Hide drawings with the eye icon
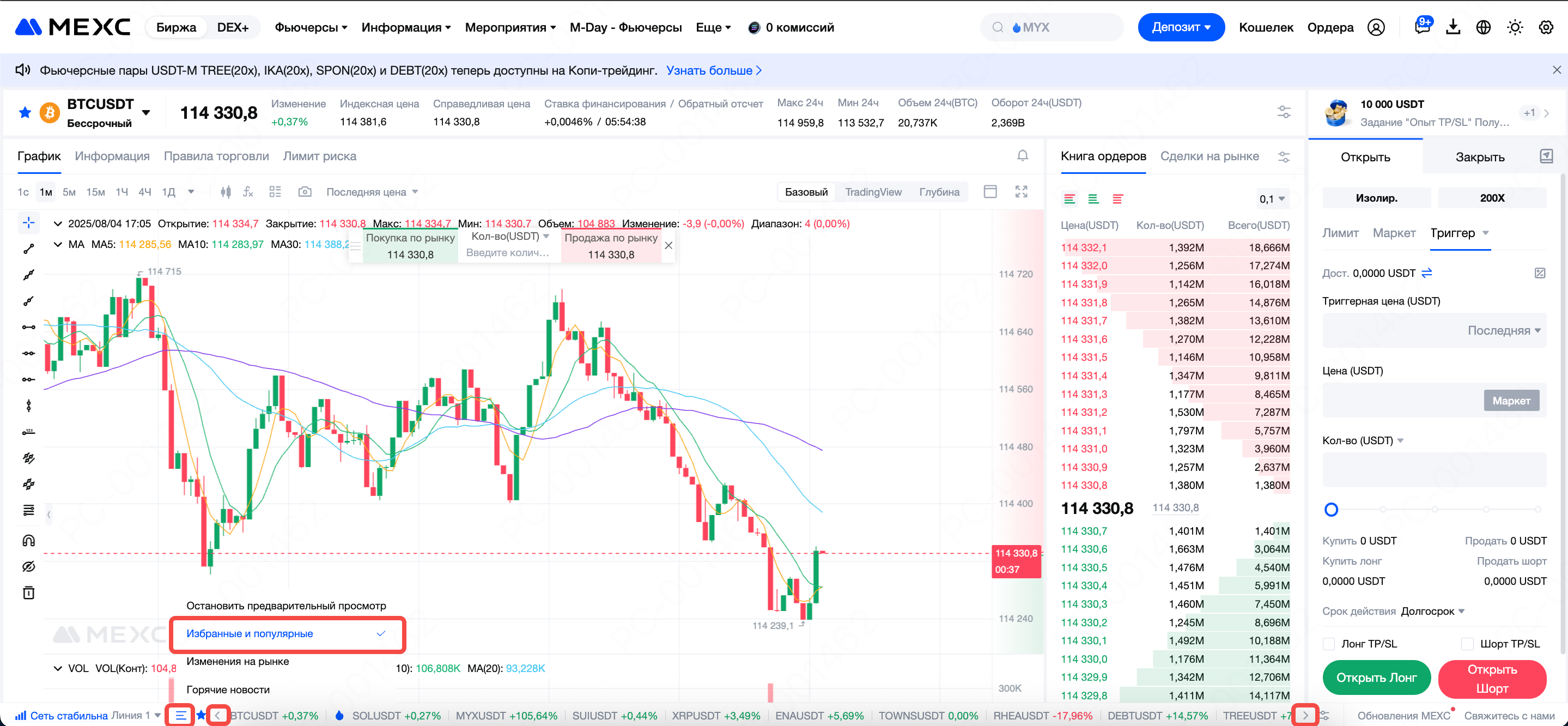Viewport: 1568px width, 726px height. pyautogui.click(x=29, y=566)
